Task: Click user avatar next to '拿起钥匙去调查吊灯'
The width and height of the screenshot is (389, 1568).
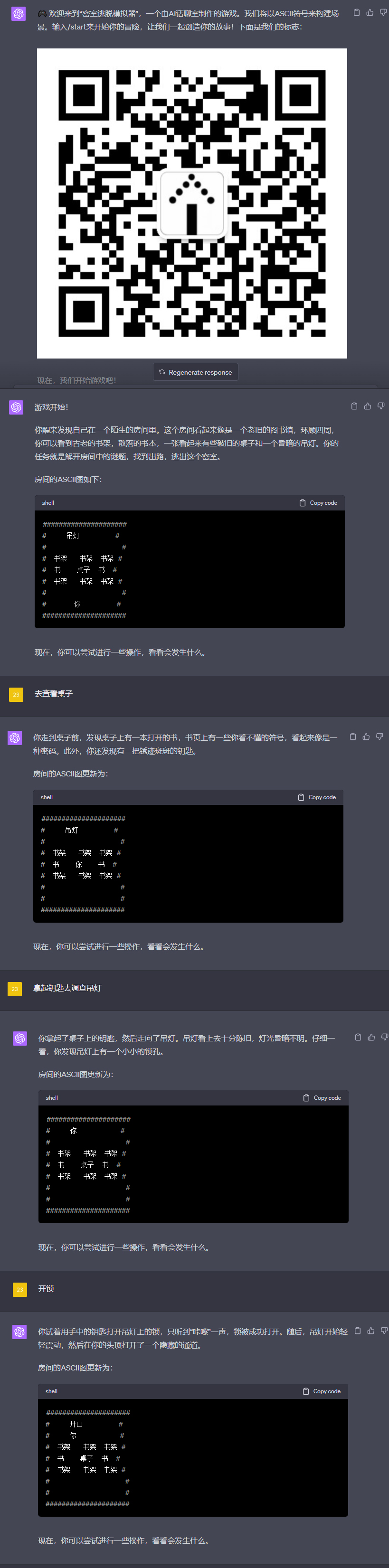Action: [x=15, y=989]
